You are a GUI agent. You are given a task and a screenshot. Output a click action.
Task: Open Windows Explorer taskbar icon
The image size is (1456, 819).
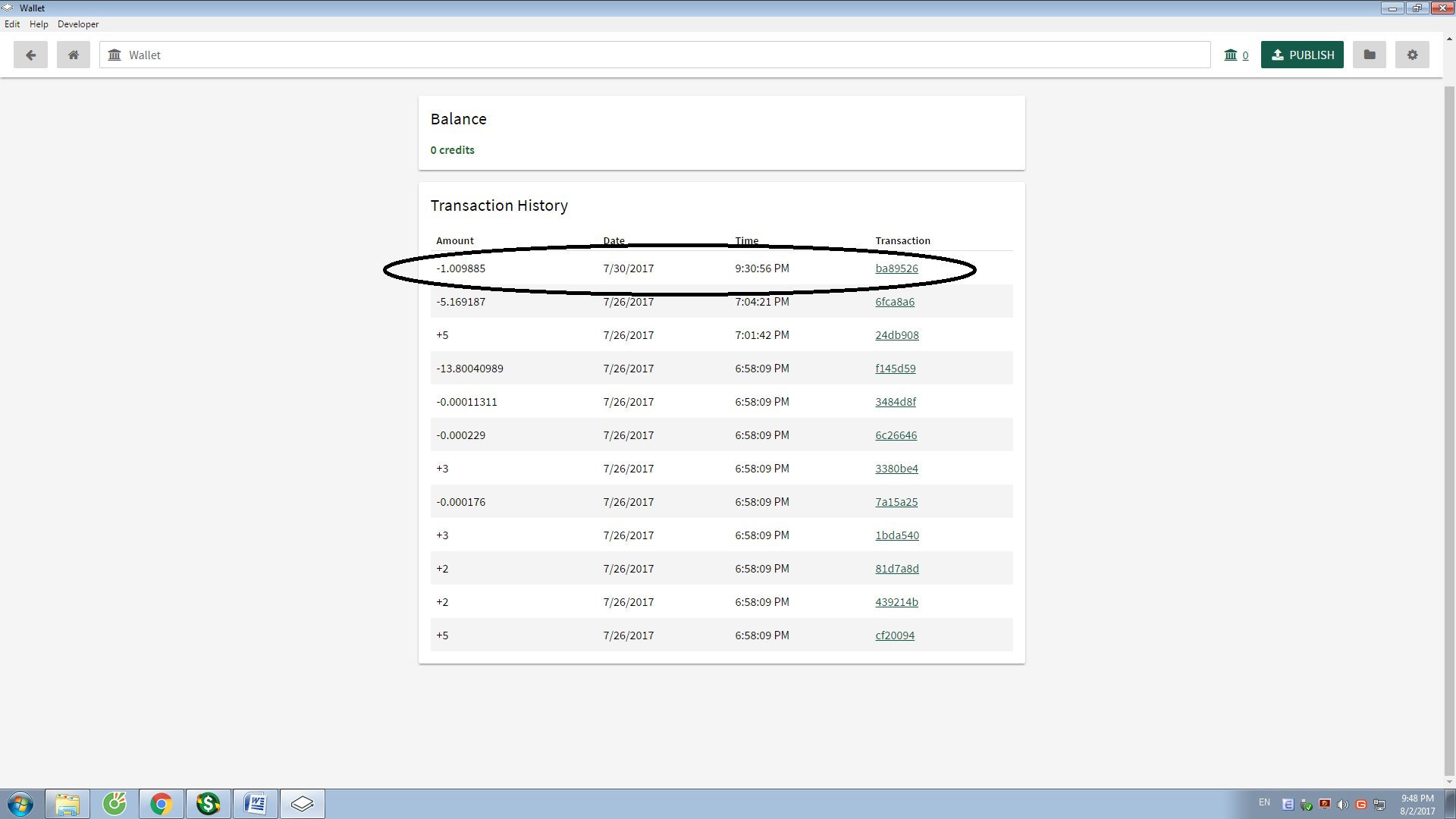pos(67,804)
